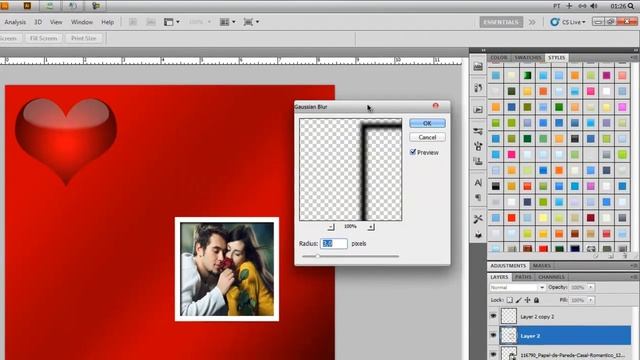Toggle lock all padlock icon
Viewport: 640px width, 360px height.
pyautogui.click(x=536, y=300)
